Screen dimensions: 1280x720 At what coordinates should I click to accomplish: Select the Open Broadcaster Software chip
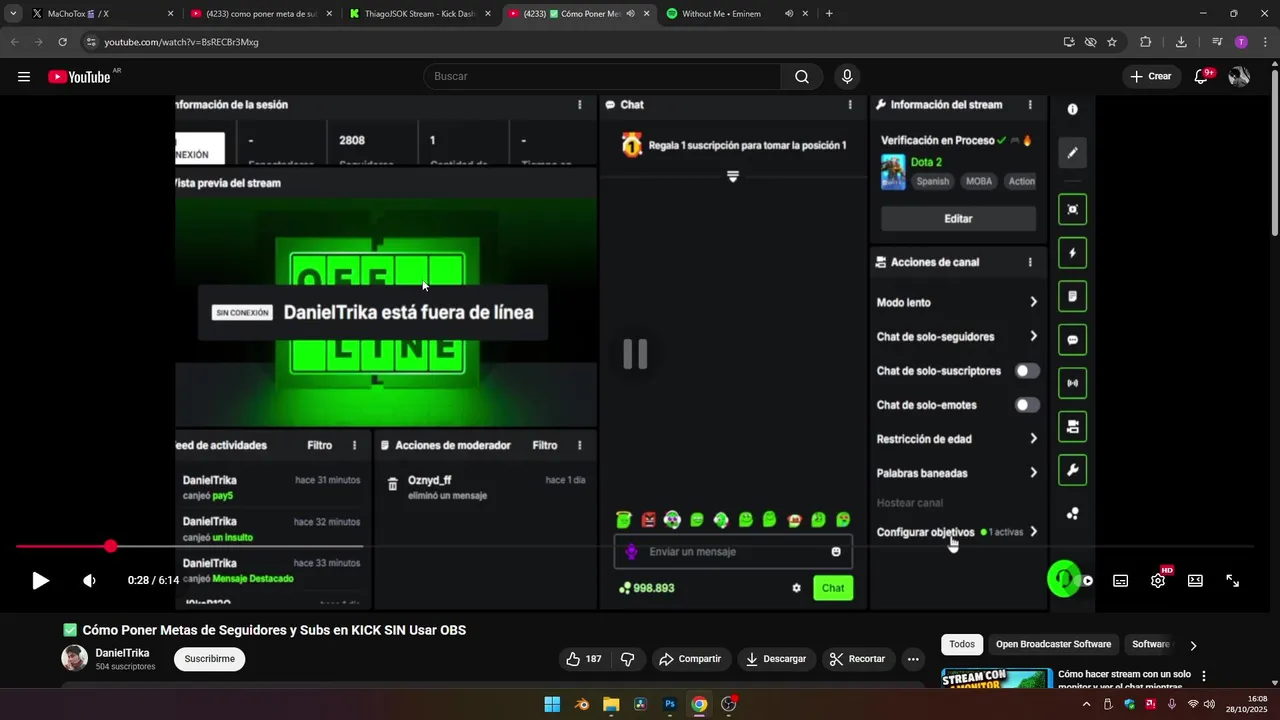coord(1053,645)
